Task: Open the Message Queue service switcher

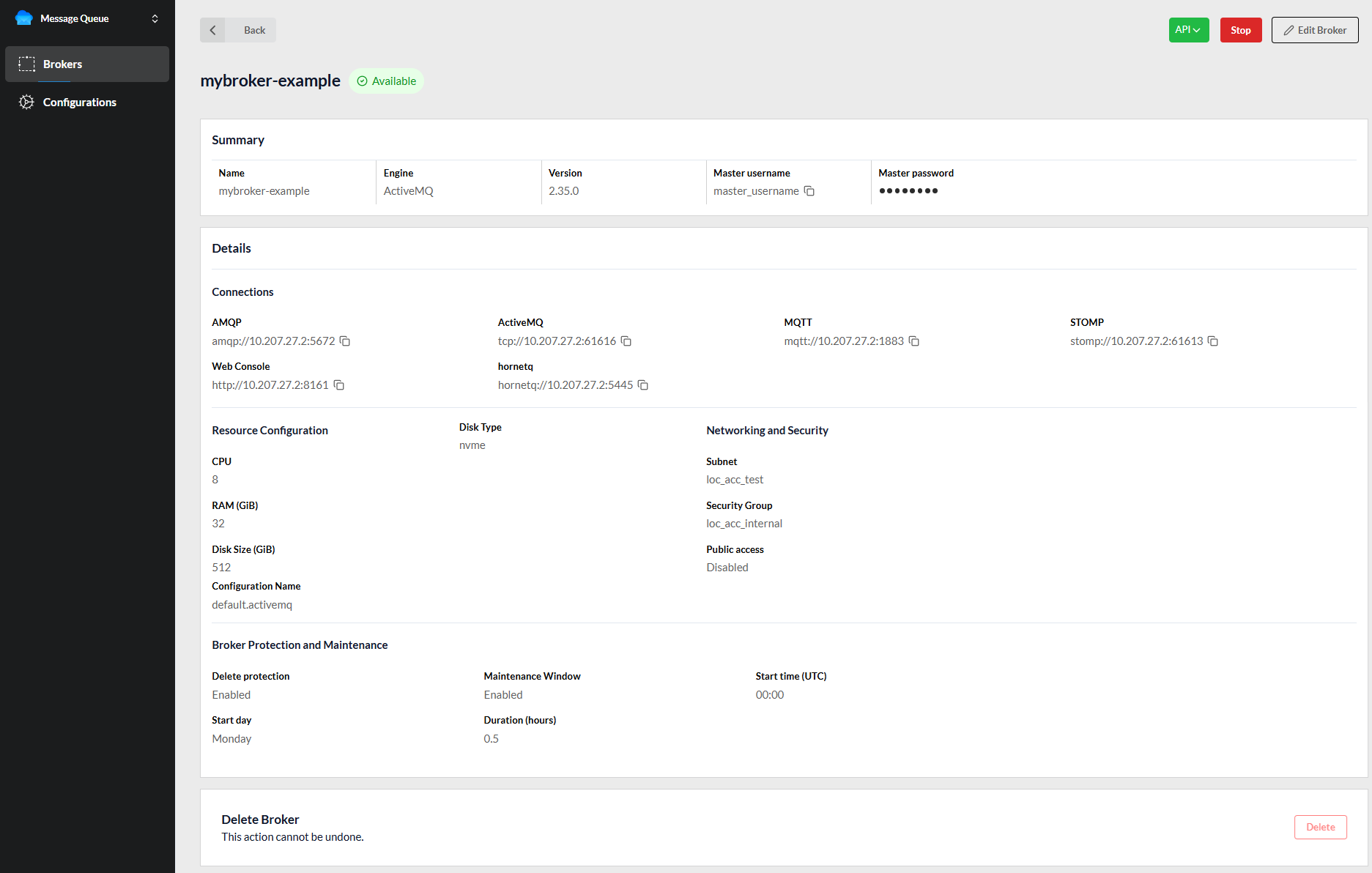Action: pyautogui.click(x=155, y=18)
